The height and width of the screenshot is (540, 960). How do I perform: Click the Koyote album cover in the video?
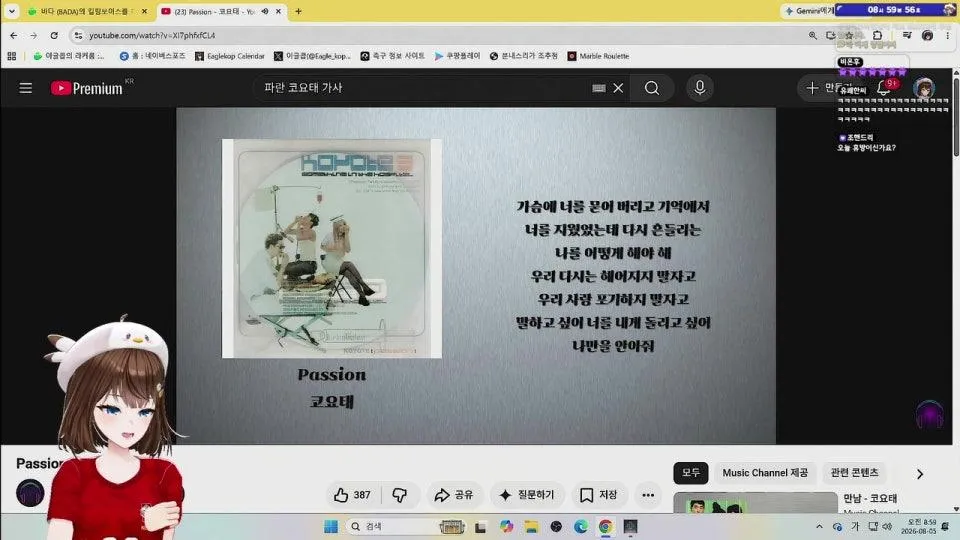[332, 248]
